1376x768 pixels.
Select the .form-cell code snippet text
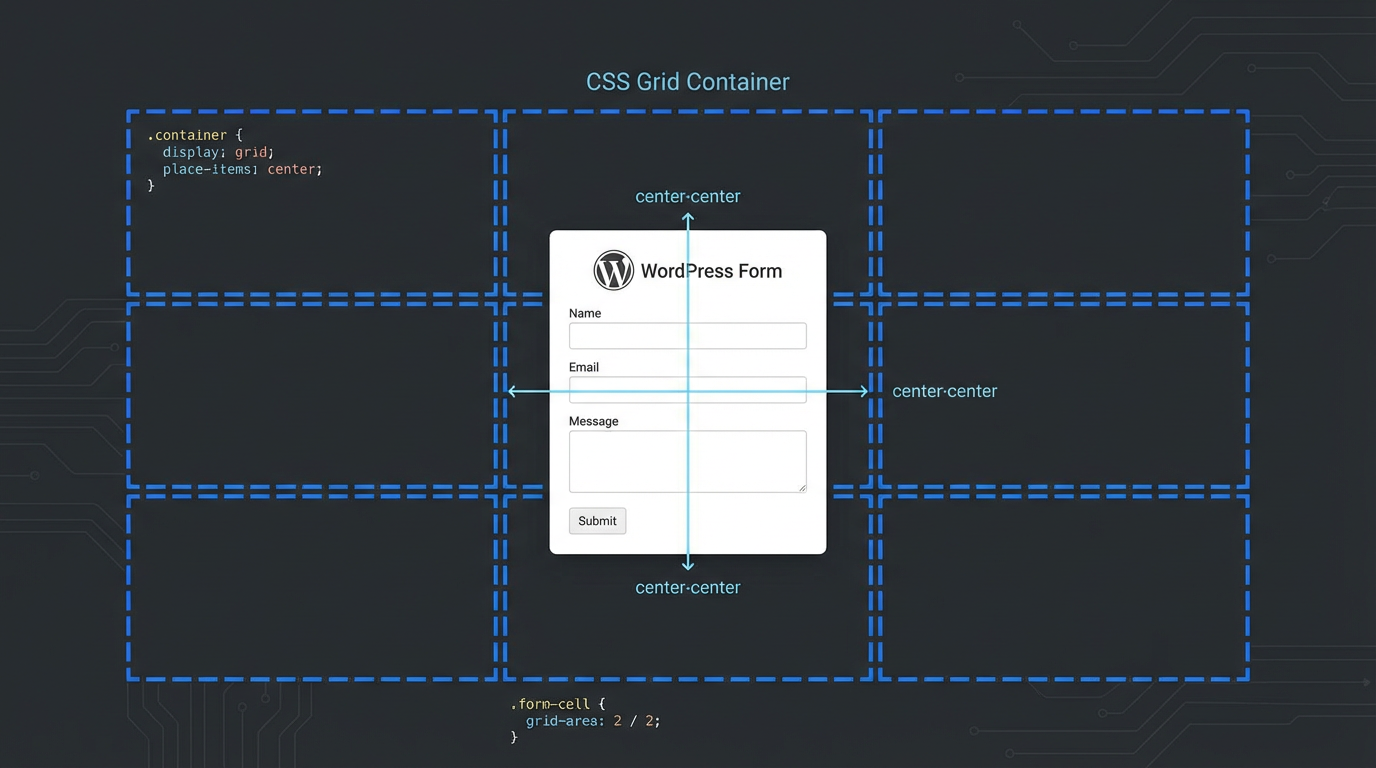580,720
